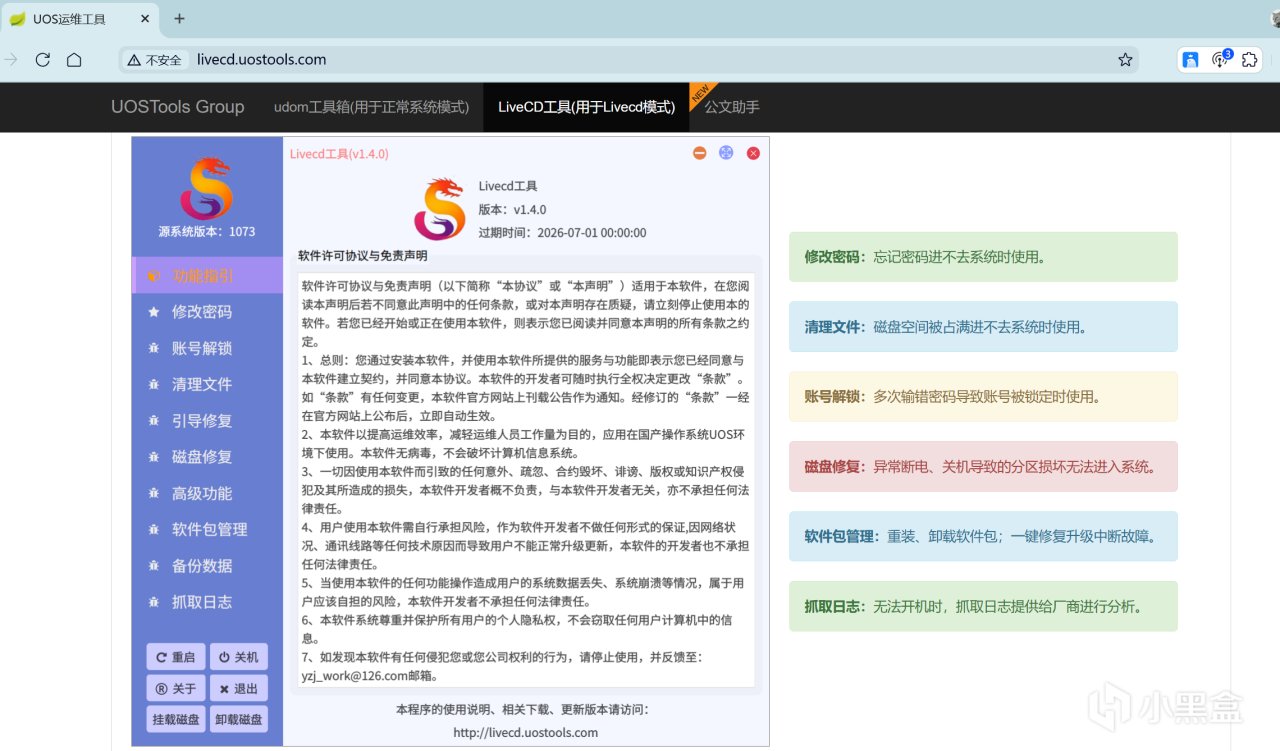Bookmark this page with the star icon
Image resolution: width=1280 pixels, height=751 pixels.
1125,60
